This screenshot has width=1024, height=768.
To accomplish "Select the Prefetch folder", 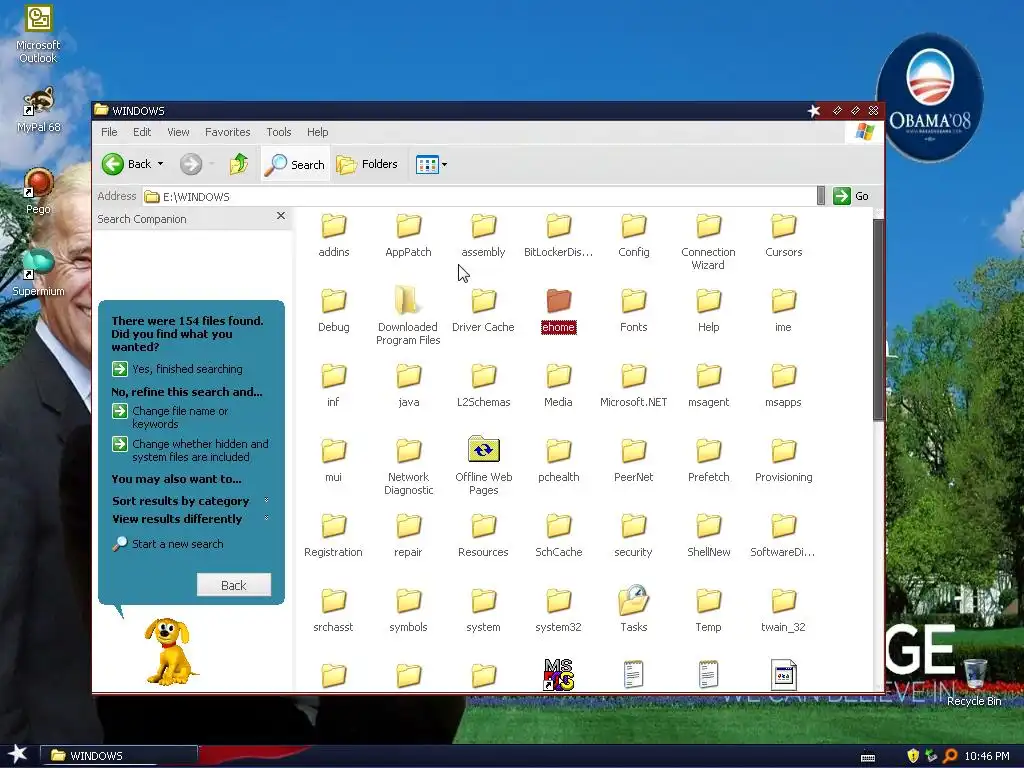I will (x=709, y=460).
